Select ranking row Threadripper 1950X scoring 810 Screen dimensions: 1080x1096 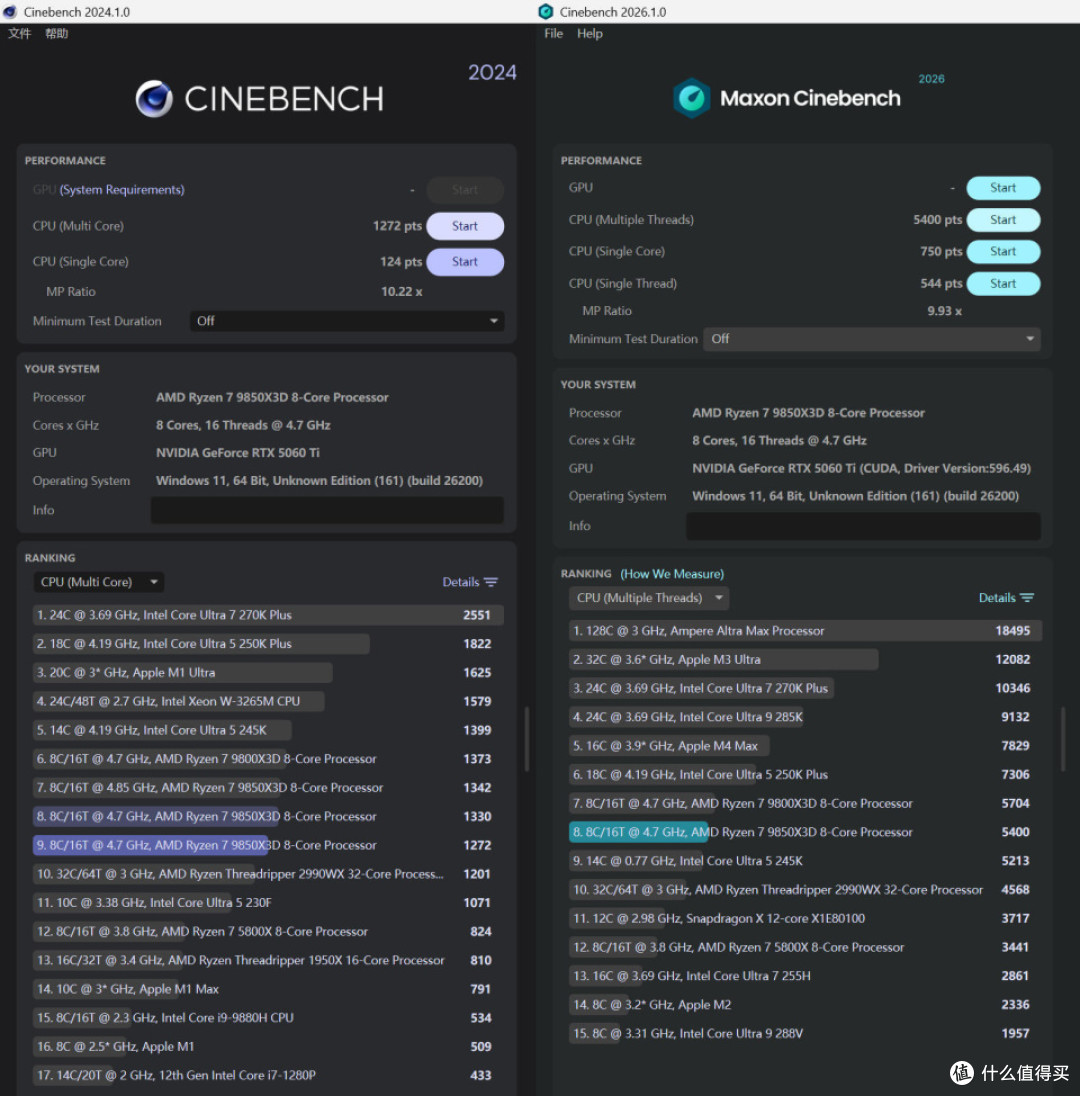point(268,960)
